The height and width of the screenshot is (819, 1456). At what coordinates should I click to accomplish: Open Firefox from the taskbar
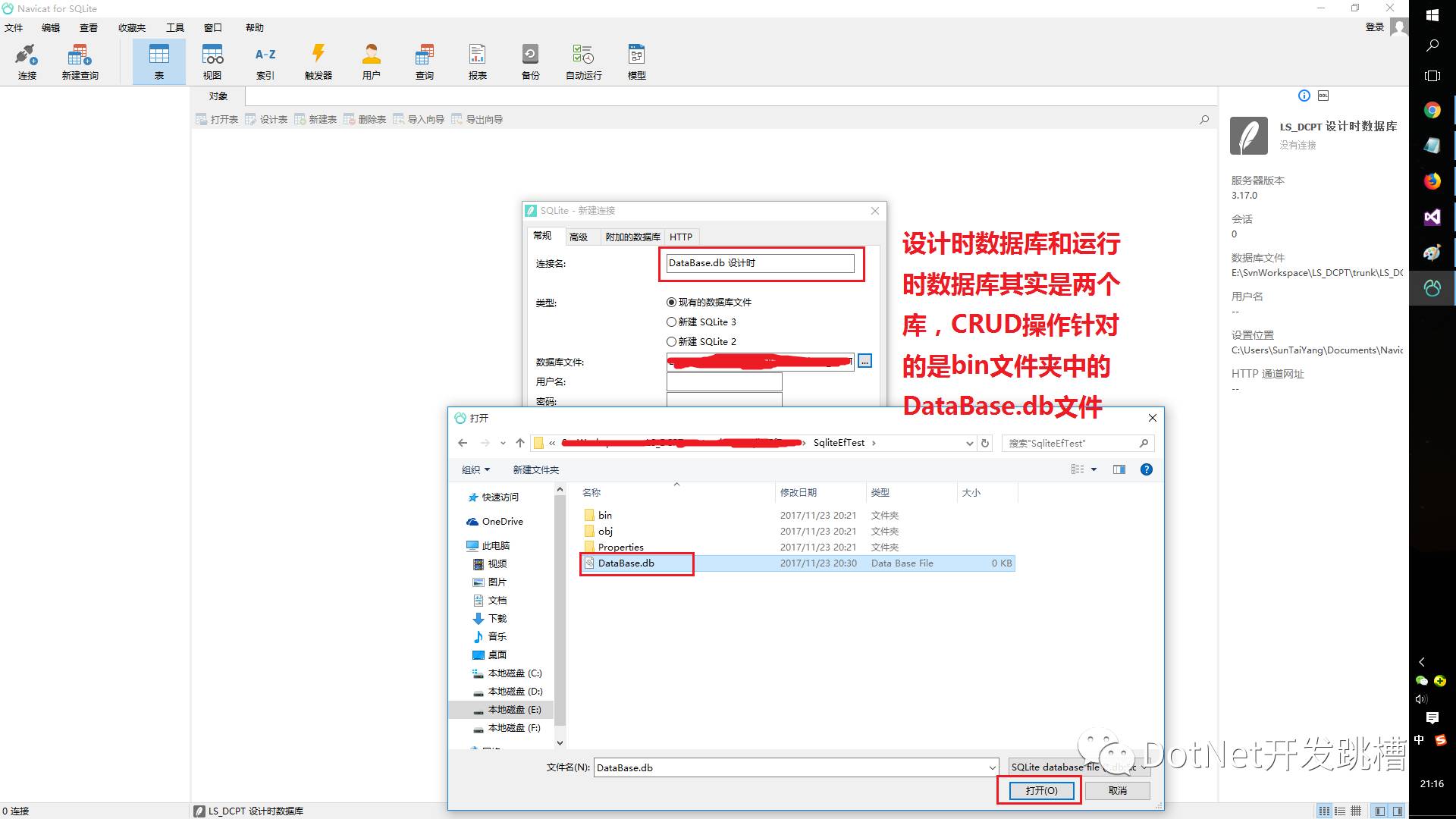pos(1432,180)
